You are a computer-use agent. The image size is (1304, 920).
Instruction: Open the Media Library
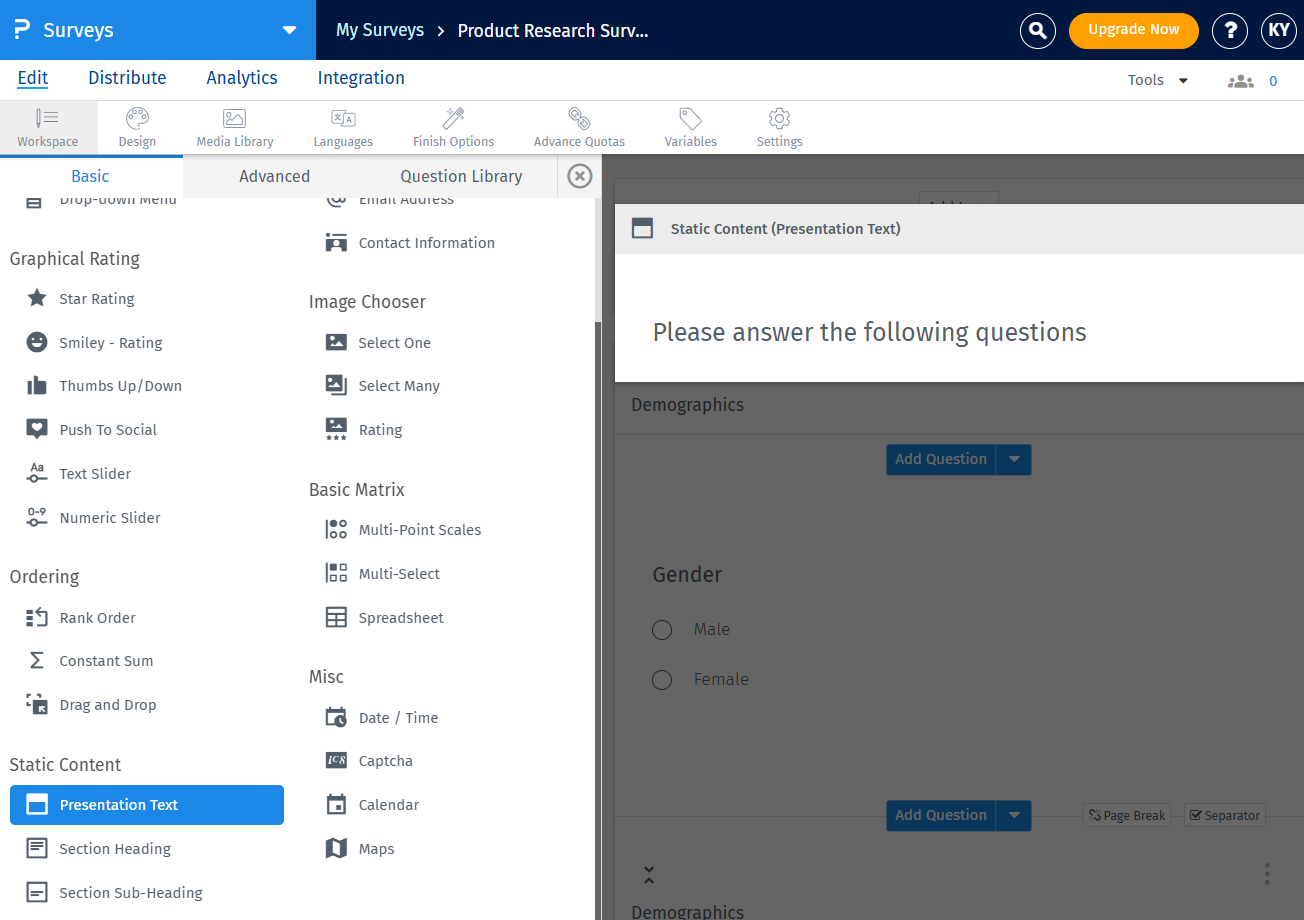coord(235,128)
